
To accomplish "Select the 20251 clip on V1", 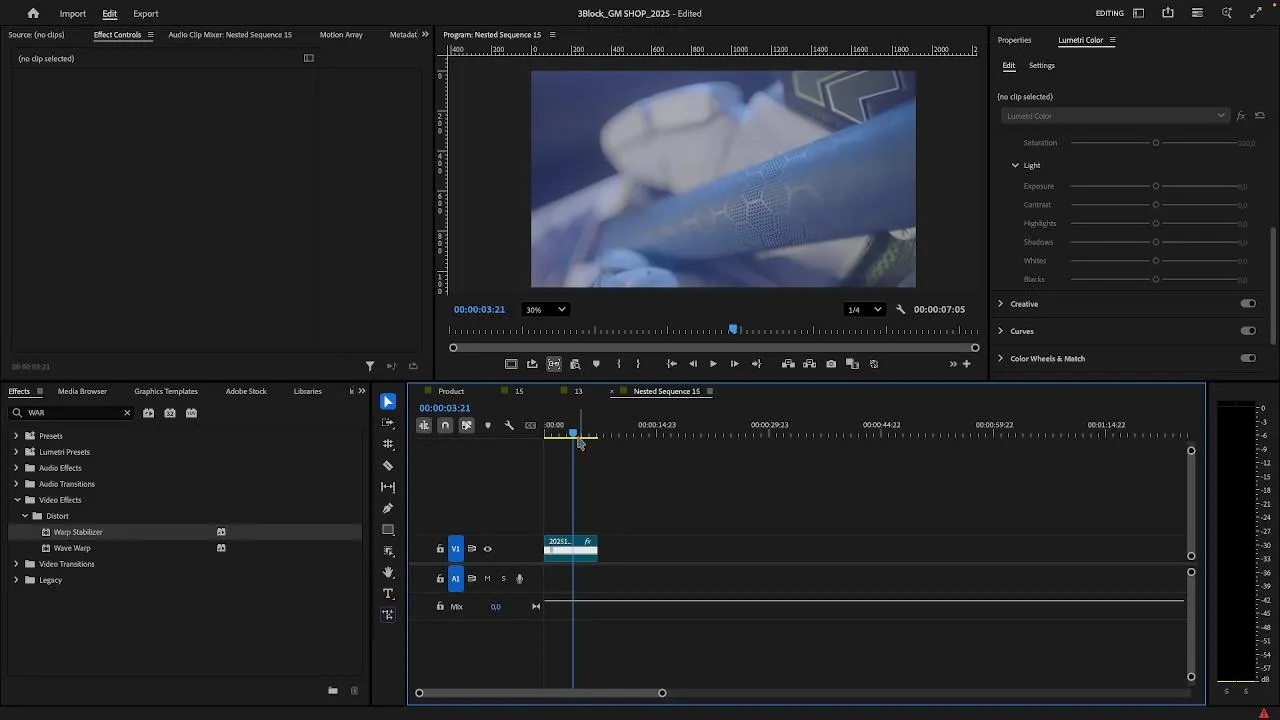I will [x=571, y=548].
